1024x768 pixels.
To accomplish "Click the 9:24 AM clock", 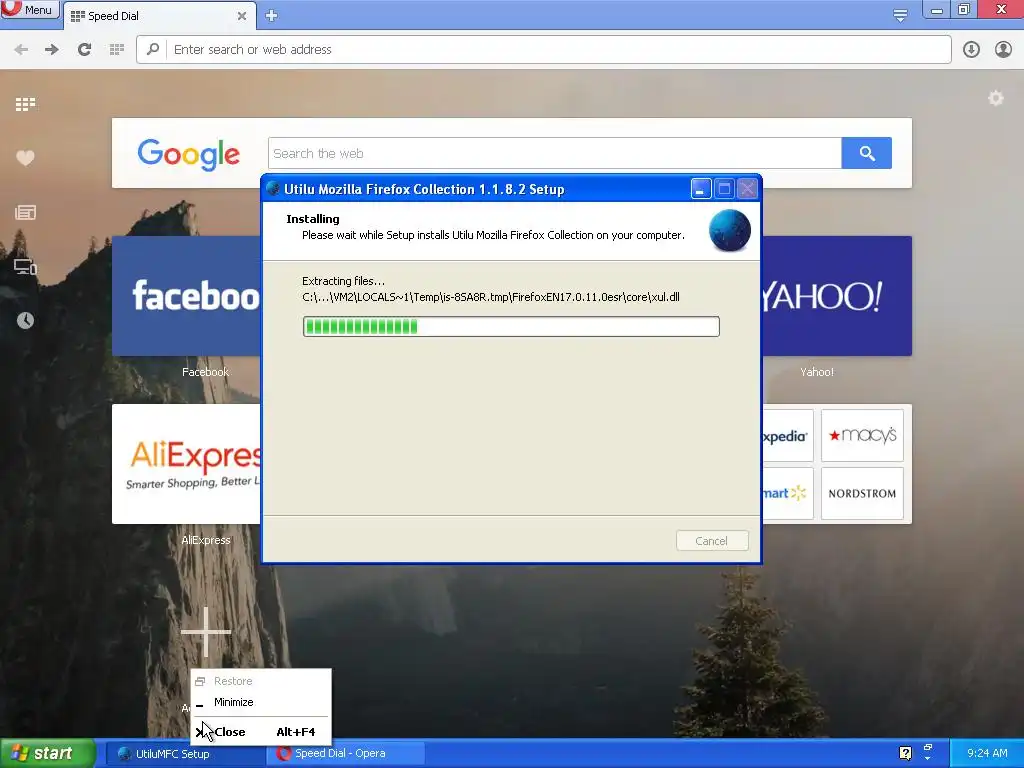I will 987,754.
